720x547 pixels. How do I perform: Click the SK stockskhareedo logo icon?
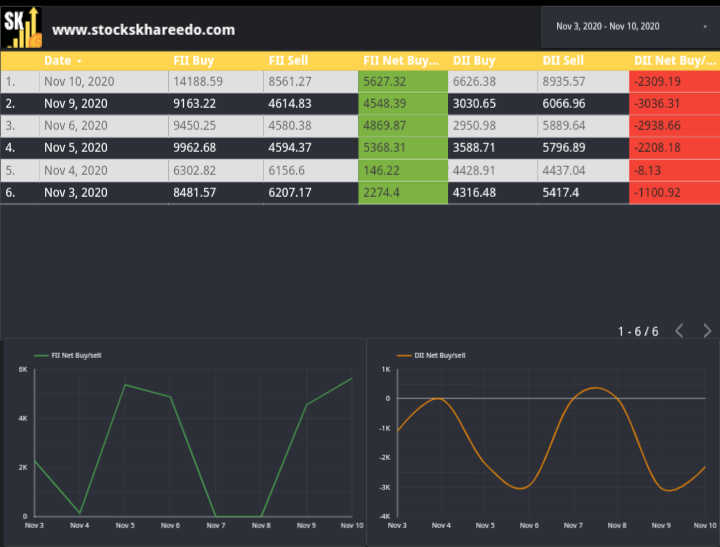tap(22, 28)
